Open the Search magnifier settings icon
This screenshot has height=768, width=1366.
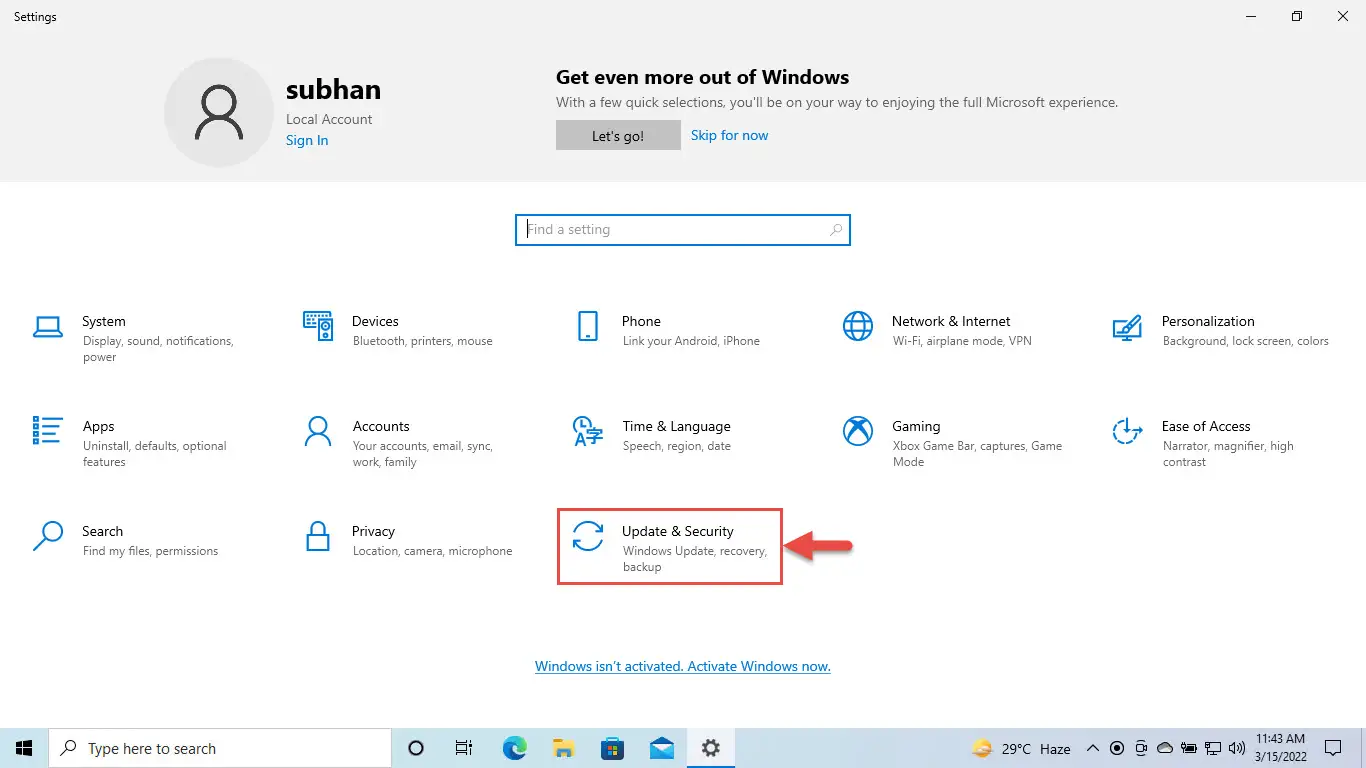tap(48, 536)
